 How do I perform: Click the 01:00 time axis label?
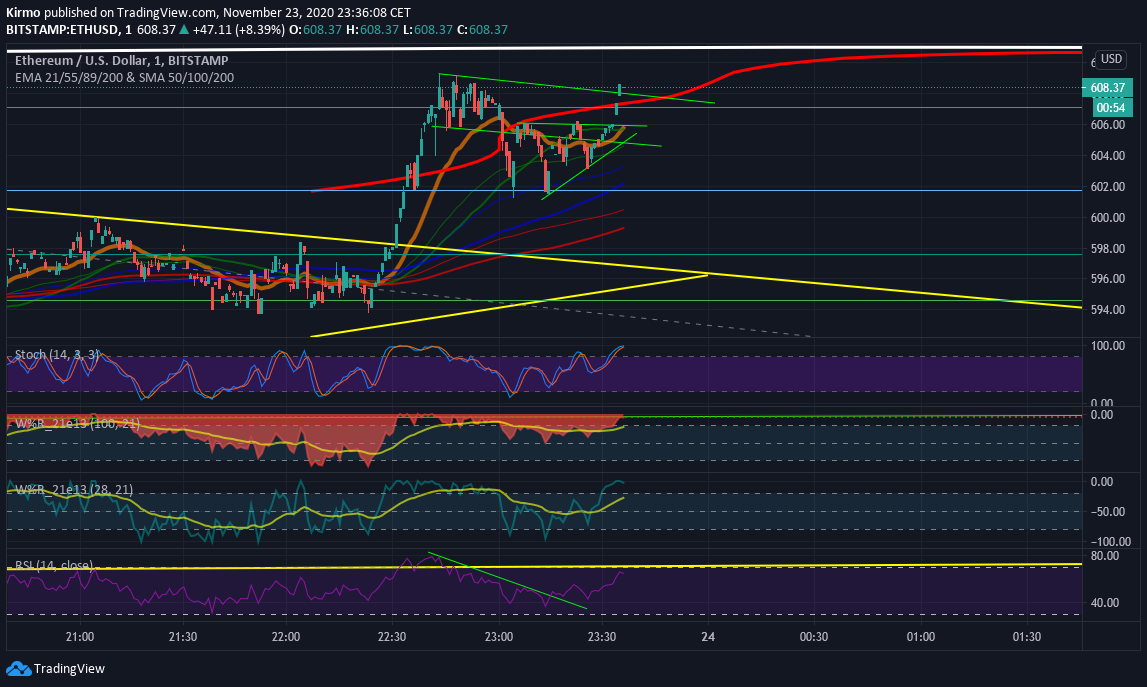[x=920, y=637]
